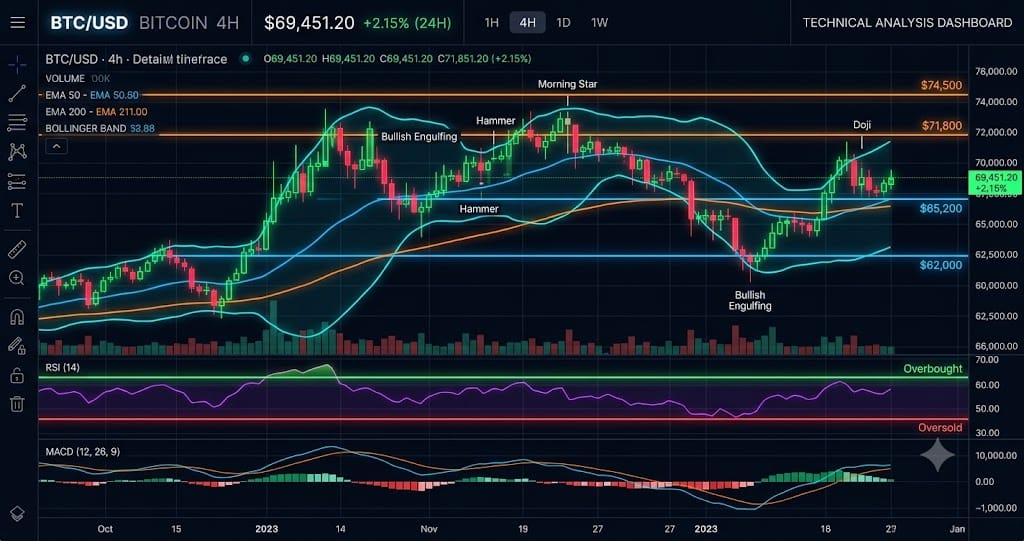
Task: Select the forecasting position tool
Action: pos(18,182)
